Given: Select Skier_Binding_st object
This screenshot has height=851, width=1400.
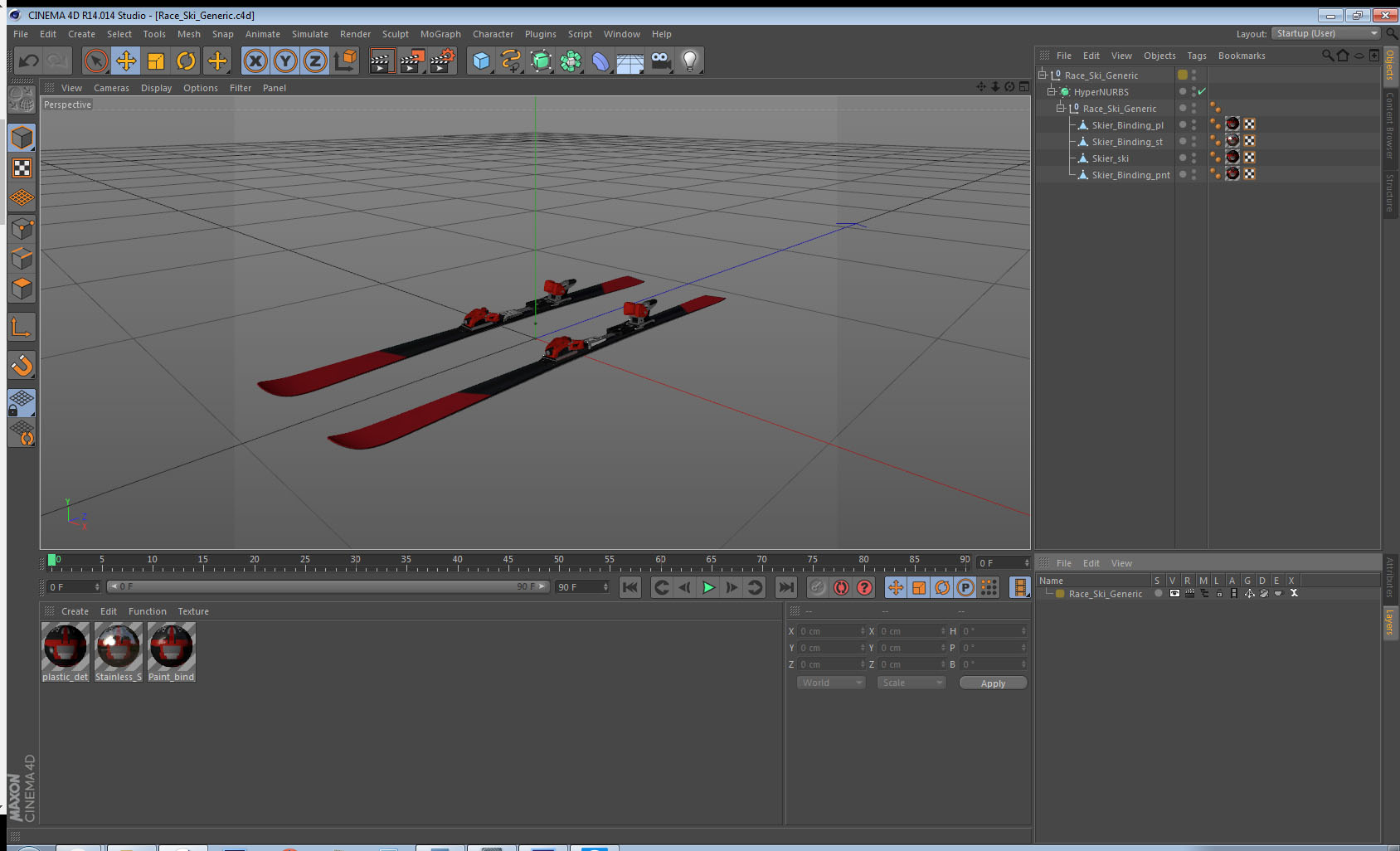Looking at the screenshot, I should point(1127,142).
